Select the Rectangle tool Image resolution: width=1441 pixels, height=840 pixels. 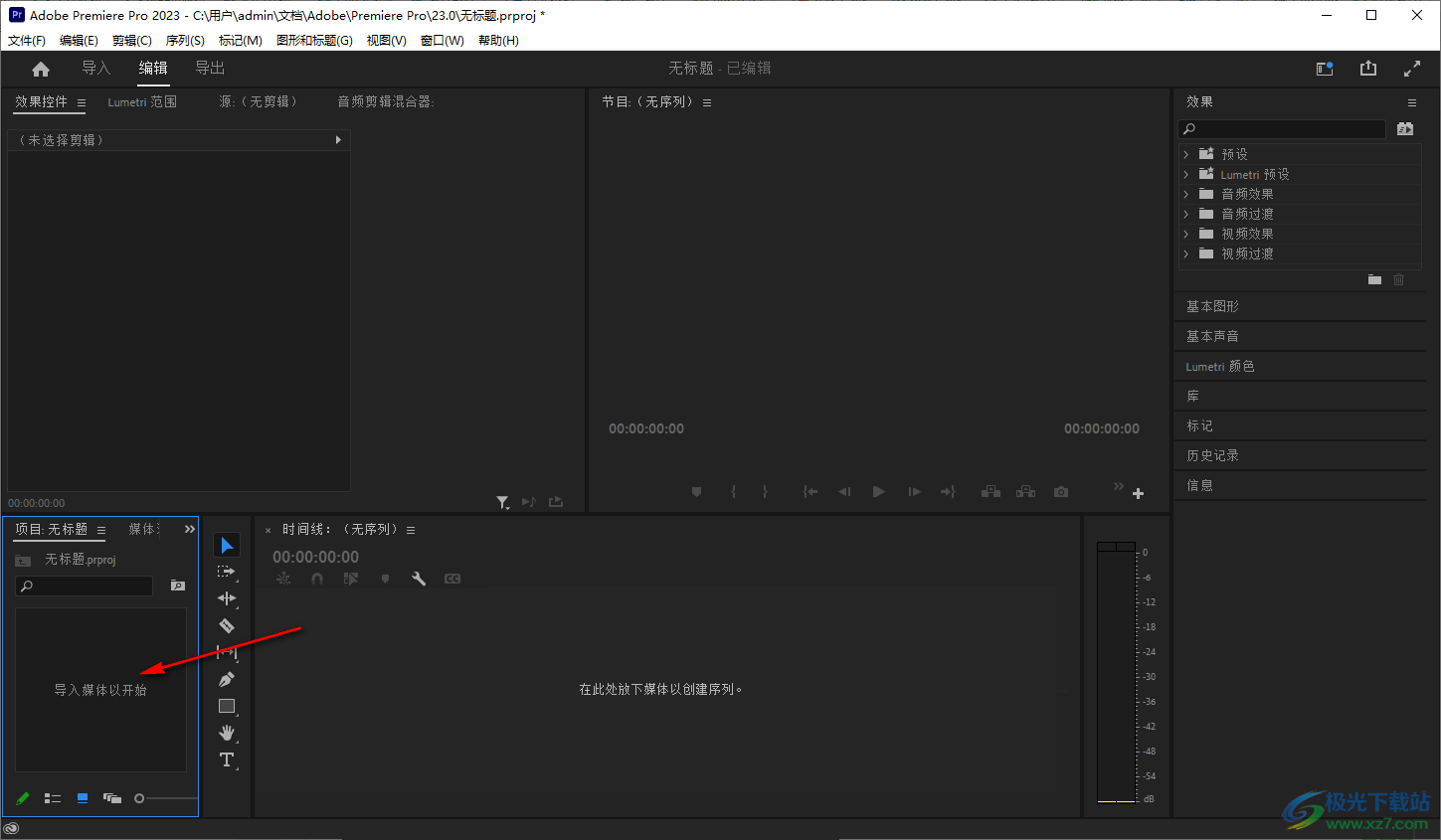point(227,706)
